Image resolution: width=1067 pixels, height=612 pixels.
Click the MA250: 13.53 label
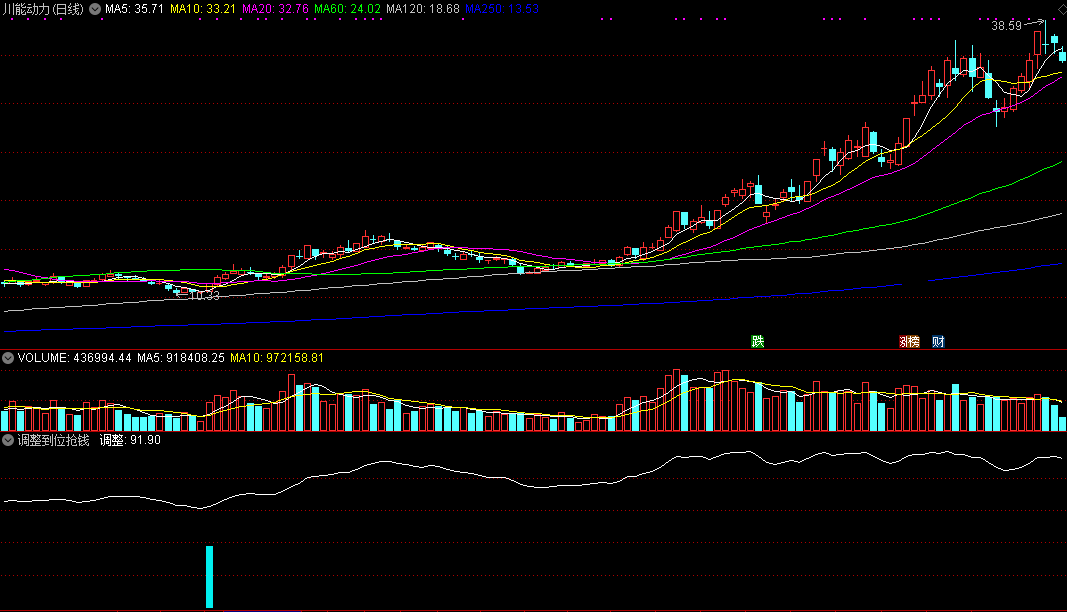502,10
